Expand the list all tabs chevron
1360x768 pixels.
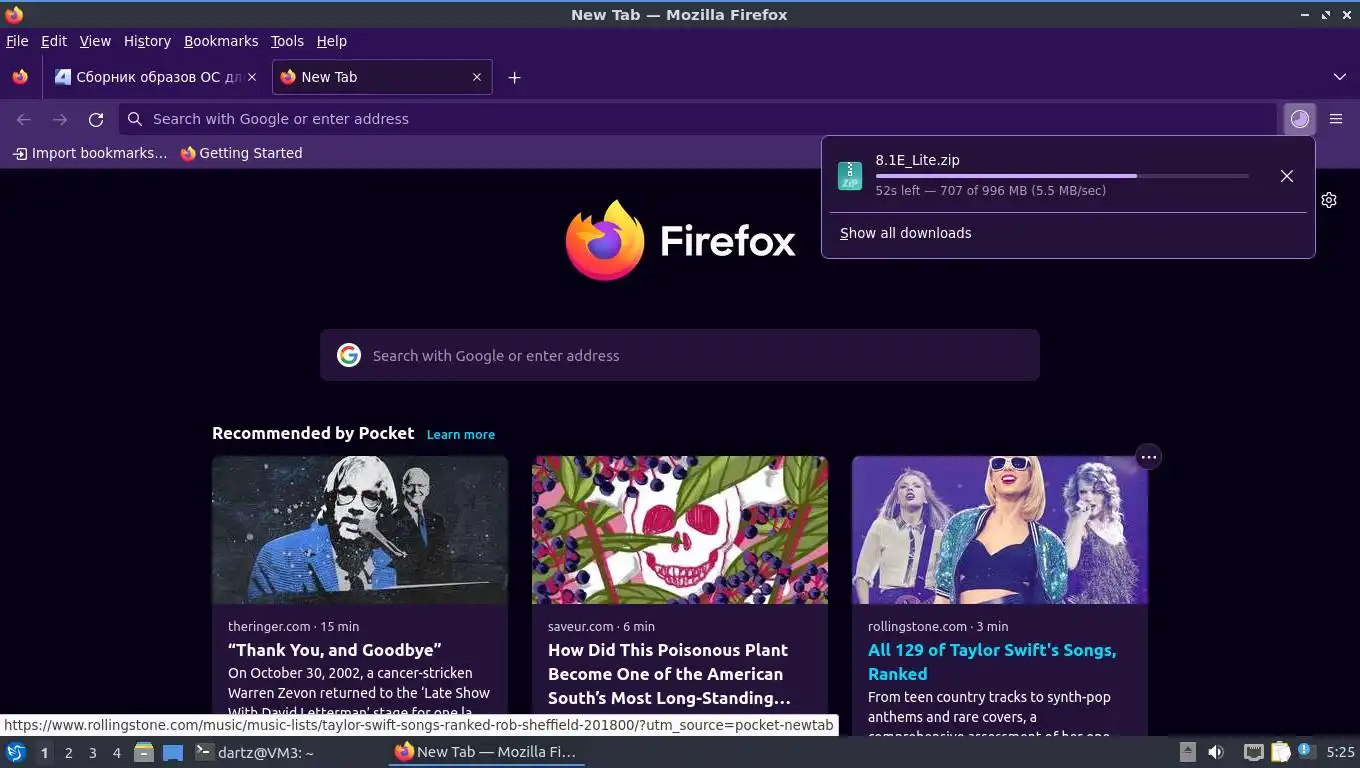click(x=1340, y=77)
